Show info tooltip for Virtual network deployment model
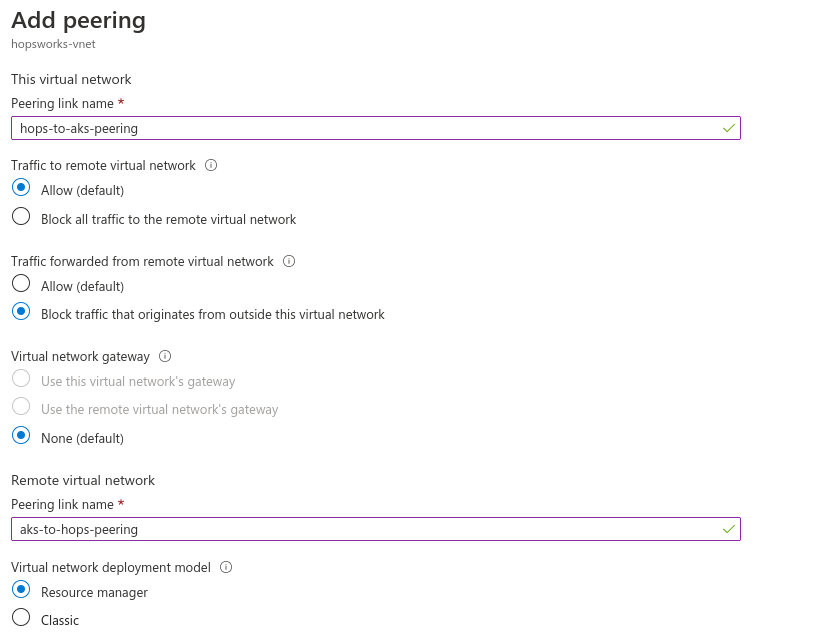 click(226, 567)
